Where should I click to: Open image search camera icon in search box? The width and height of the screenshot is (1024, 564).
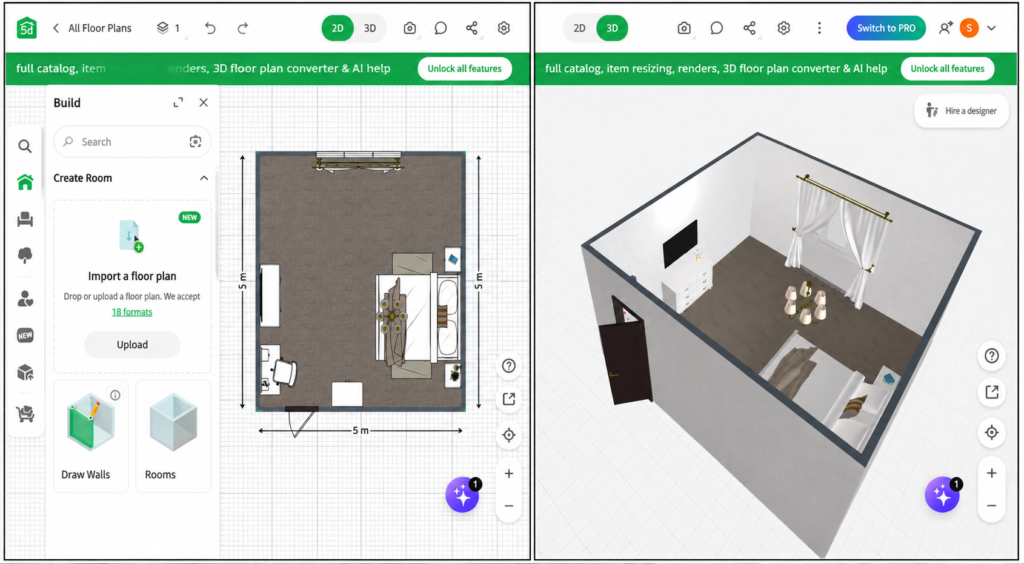click(x=195, y=142)
